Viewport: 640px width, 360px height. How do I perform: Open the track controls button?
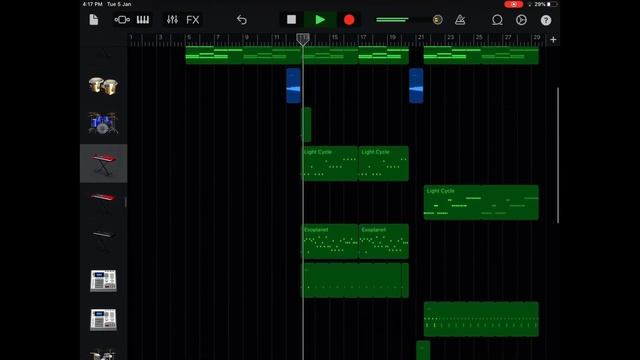tap(122, 20)
